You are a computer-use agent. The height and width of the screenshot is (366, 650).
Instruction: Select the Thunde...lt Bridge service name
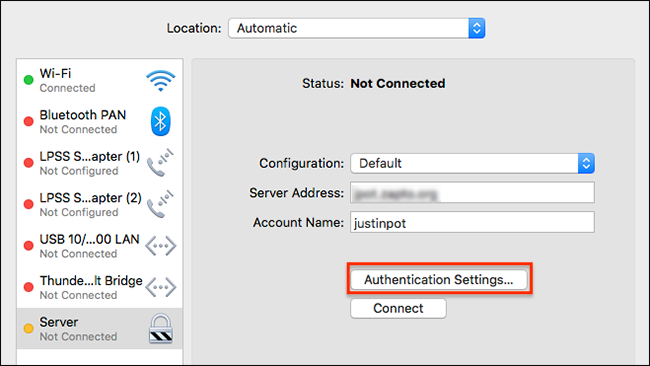(x=91, y=281)
